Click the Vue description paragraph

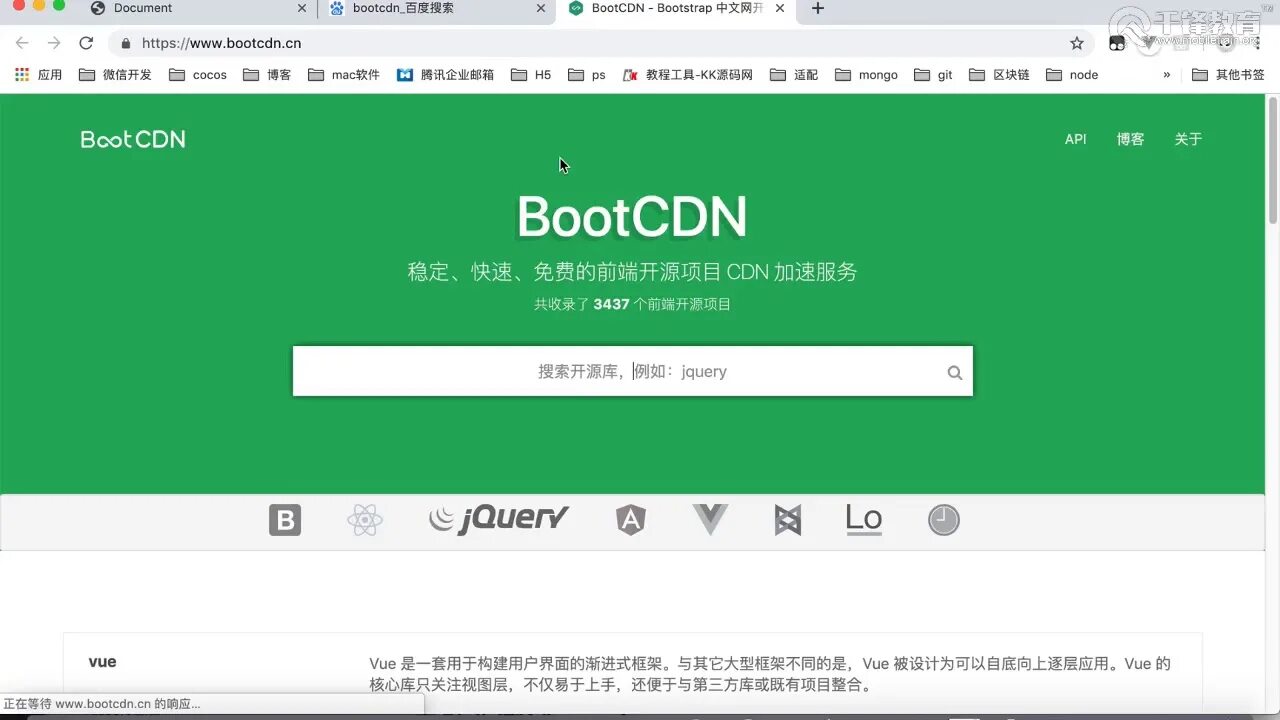point(770,674)
